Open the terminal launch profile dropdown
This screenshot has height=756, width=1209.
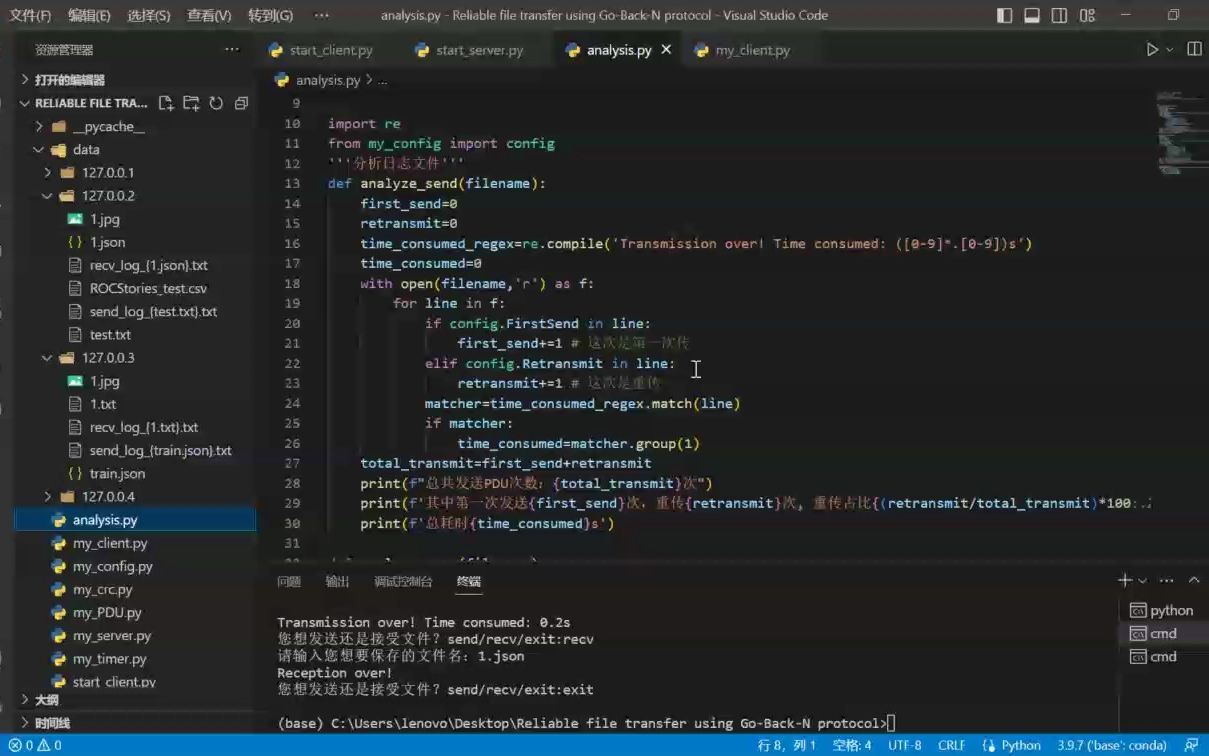coord(1143,580)
